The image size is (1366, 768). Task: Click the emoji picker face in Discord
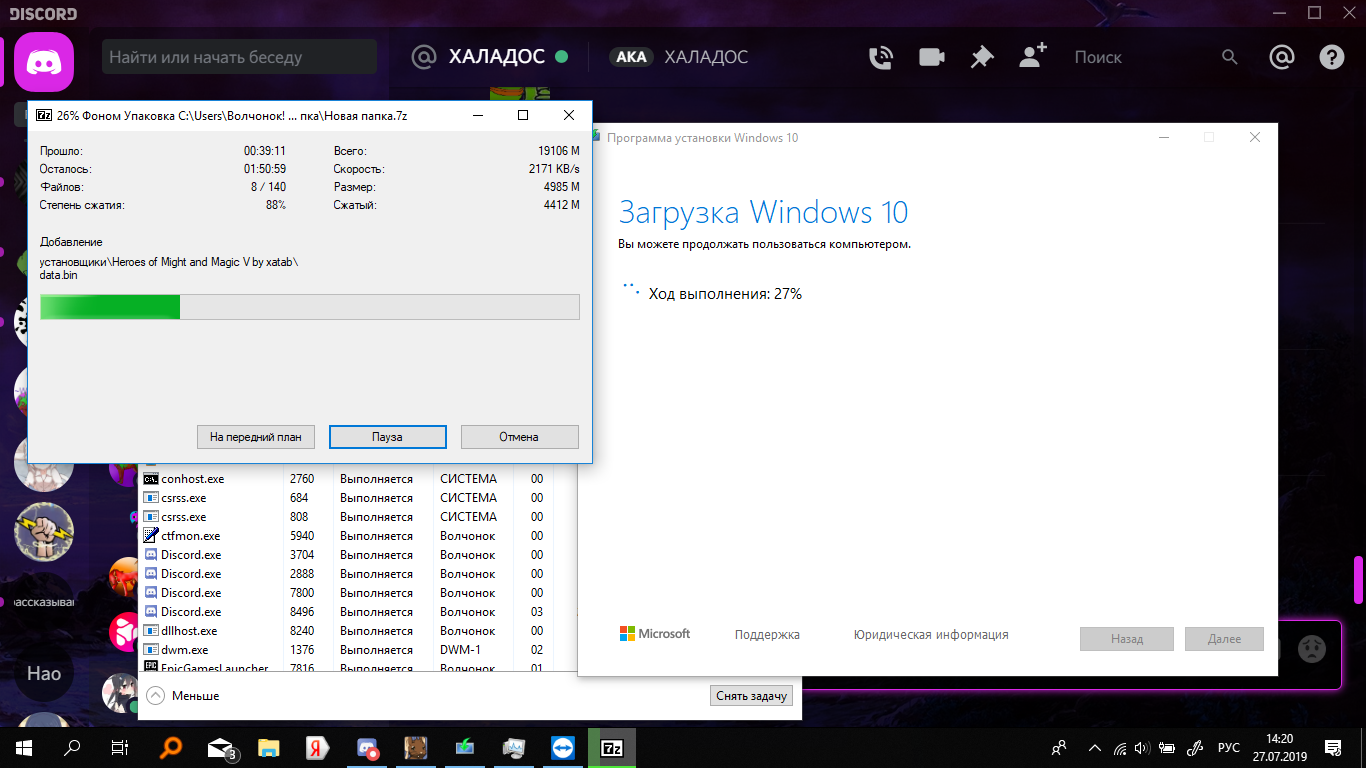(x=1312, y=649)
